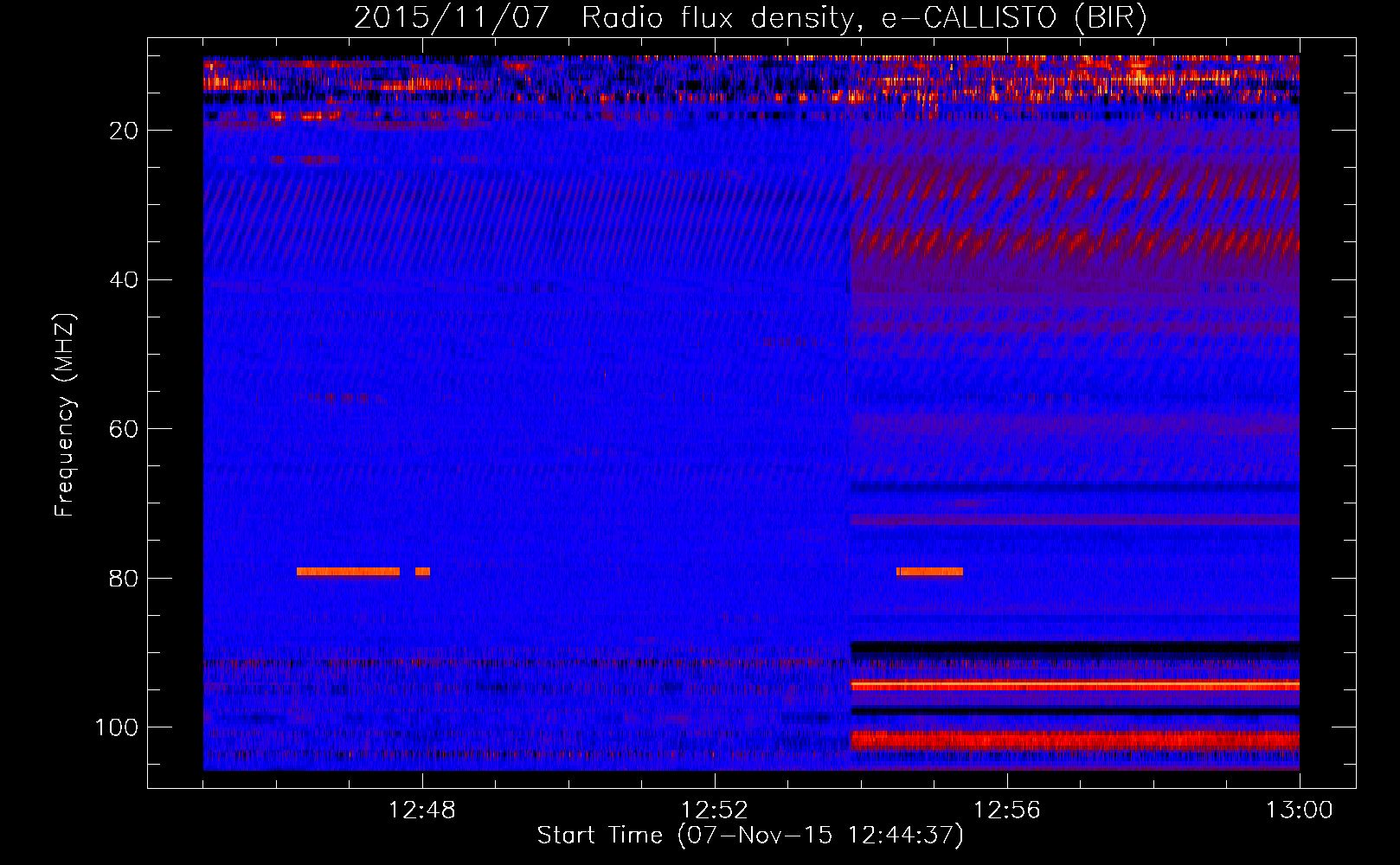Click the "60" frequency tick label
The image size is (1400, 865).
click(x=124, y=429)
